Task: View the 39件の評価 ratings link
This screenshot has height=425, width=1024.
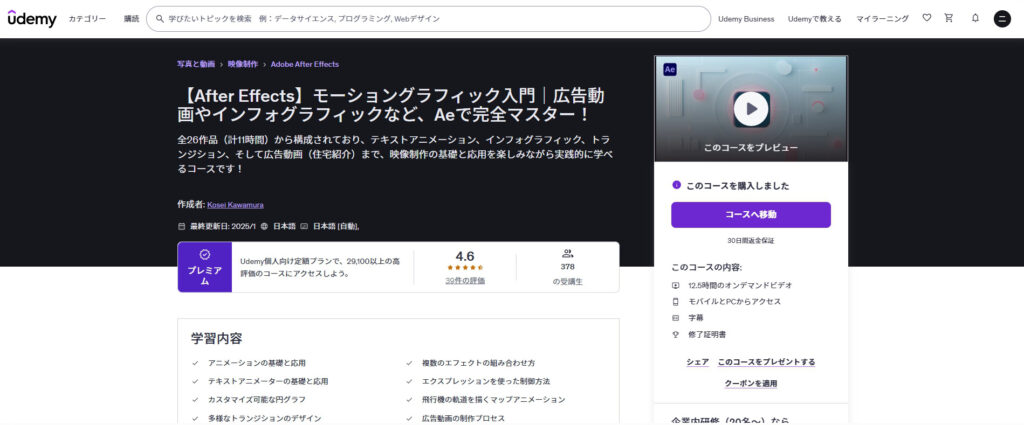Action: [464, 281]
